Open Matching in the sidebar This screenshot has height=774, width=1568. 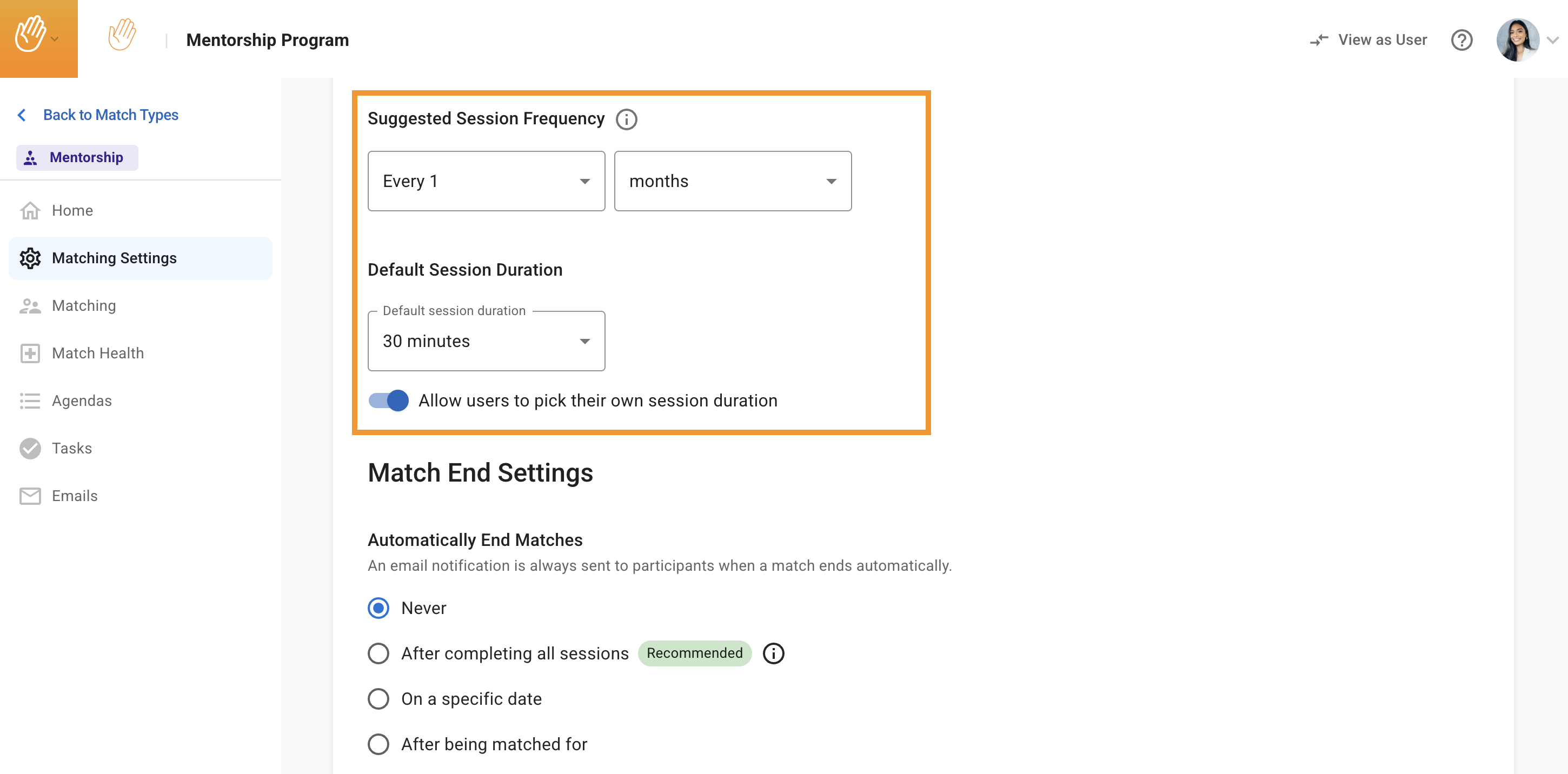[x=83, y=305]
